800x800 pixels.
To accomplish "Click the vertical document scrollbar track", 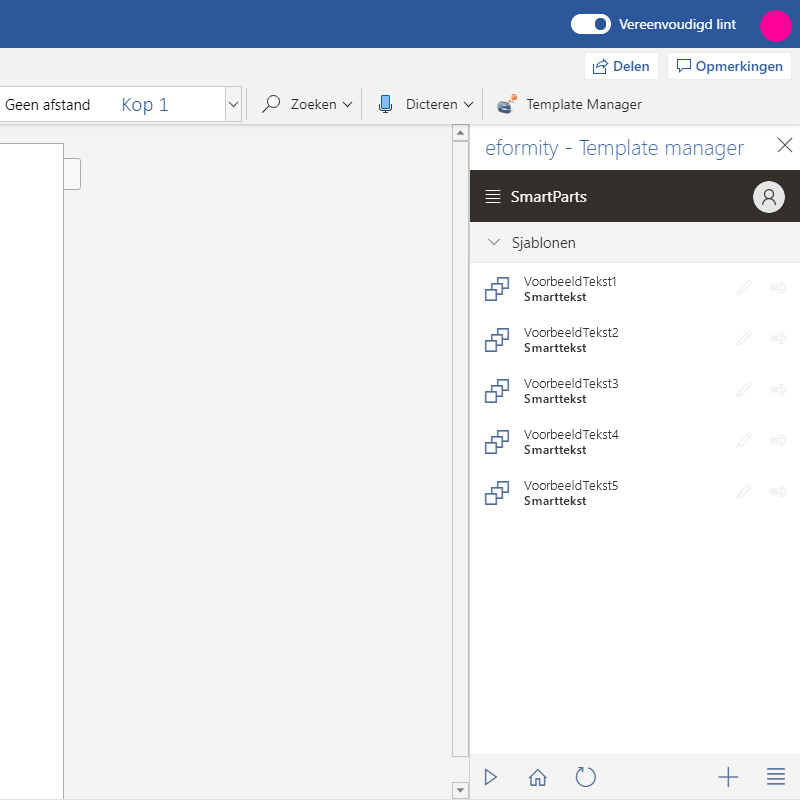I will [x=460, y=449].
